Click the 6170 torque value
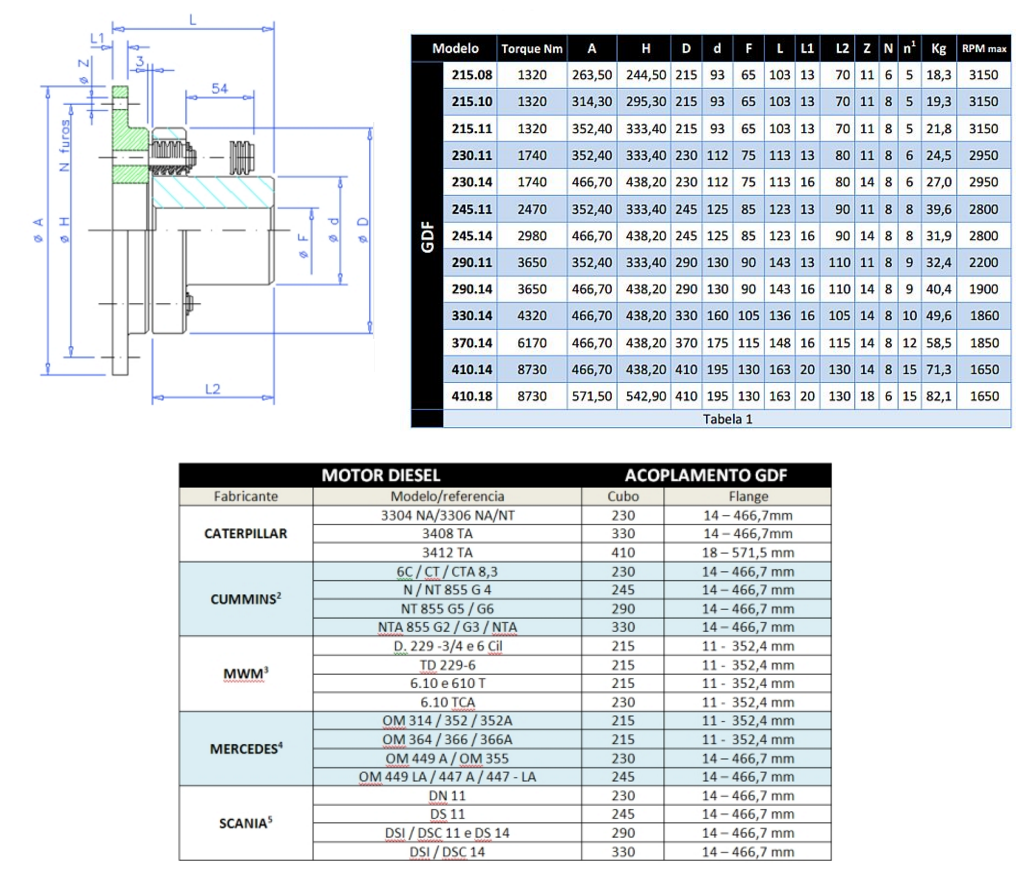Image resolution: width=1030 pixels, height=889 pixels. tap(532, 342)
